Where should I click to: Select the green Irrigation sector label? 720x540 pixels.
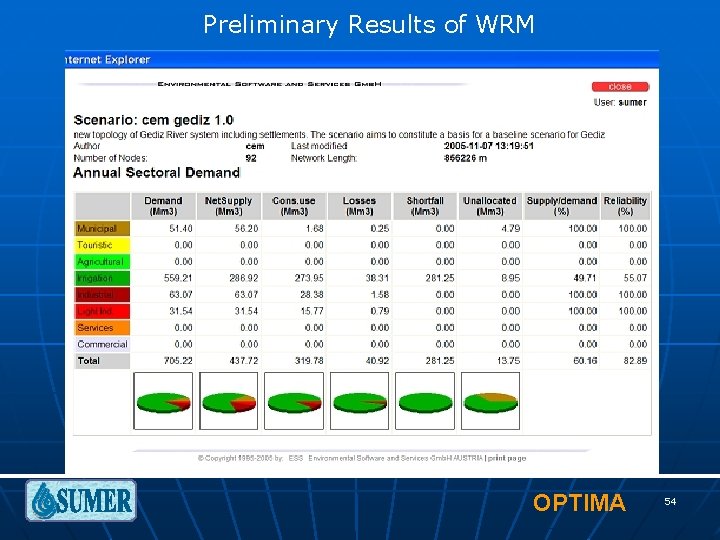pyautogui.click(x=102, y=278)
